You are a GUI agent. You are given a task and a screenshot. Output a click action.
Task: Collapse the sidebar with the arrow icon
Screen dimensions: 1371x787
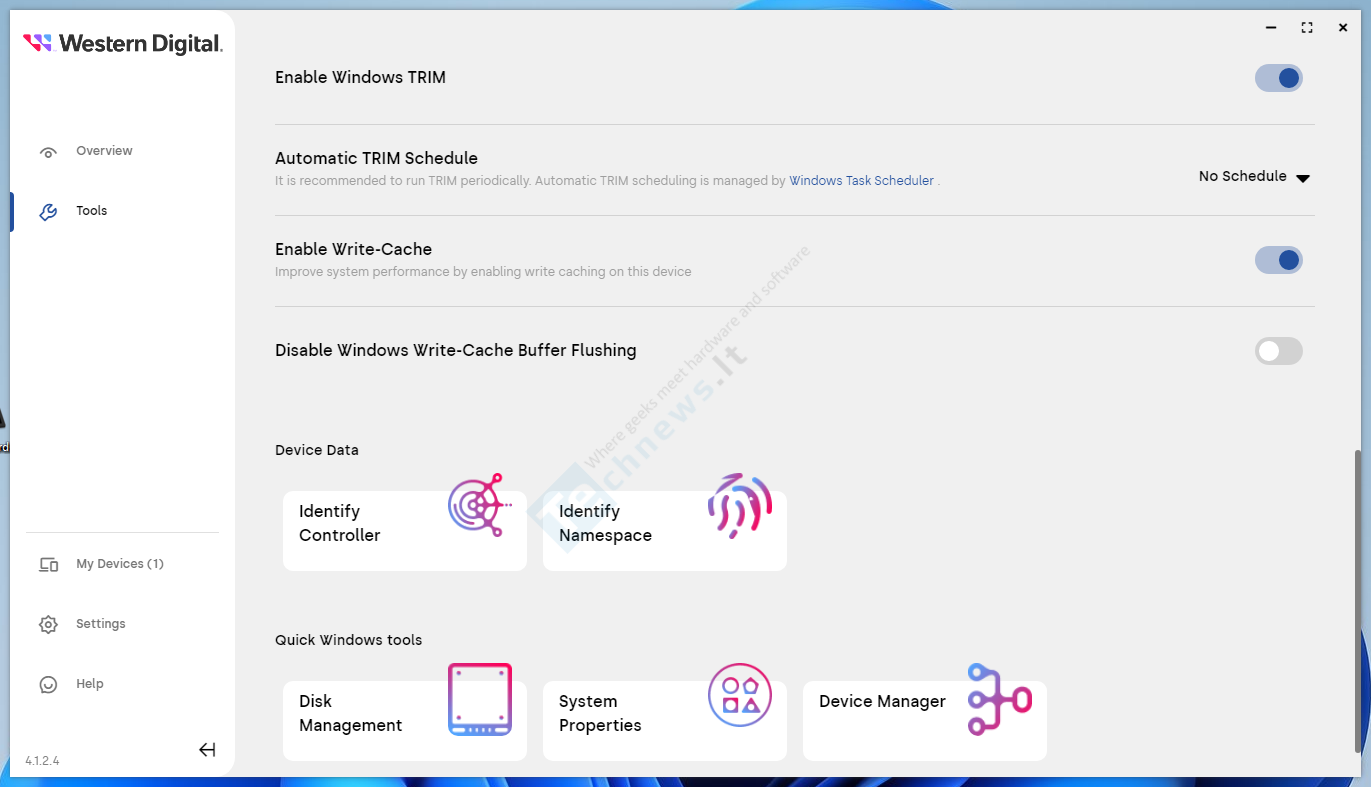pyautogui.click(x=207, y=750)
